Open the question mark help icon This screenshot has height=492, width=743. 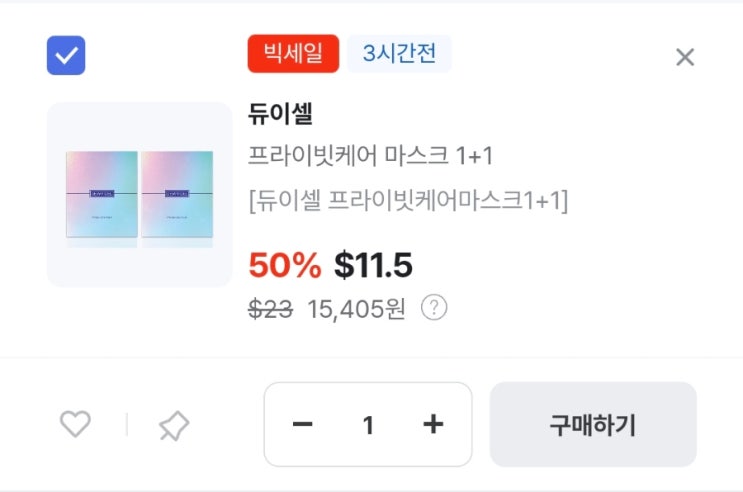click(x=433, y=308)
